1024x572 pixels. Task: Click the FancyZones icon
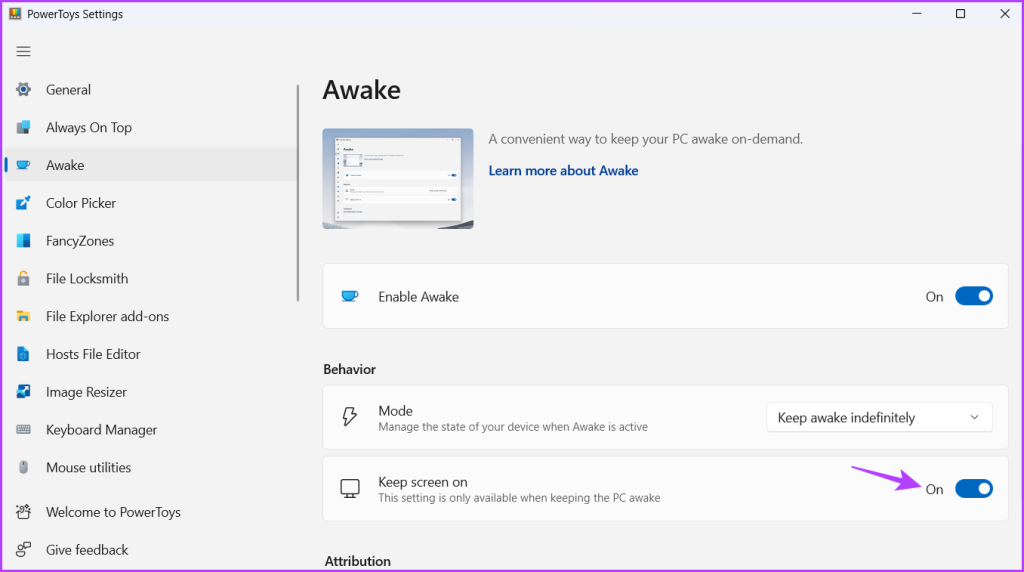coord(24,241)
